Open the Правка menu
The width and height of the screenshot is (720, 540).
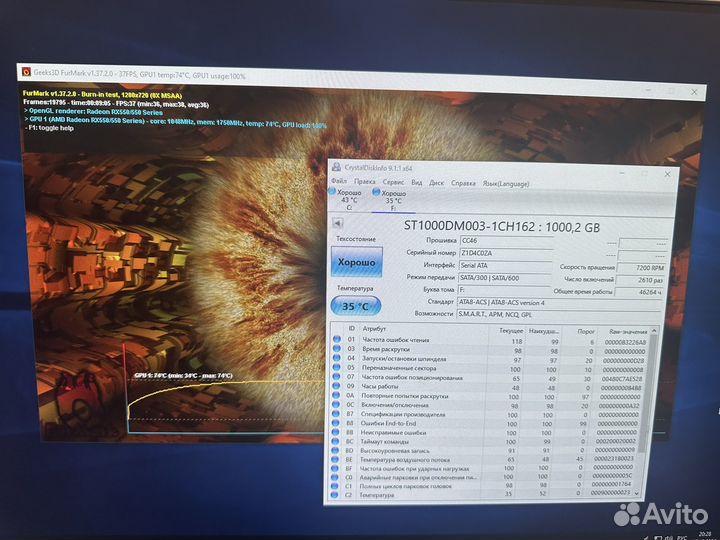pyautogui.click(x=365, y=182)
